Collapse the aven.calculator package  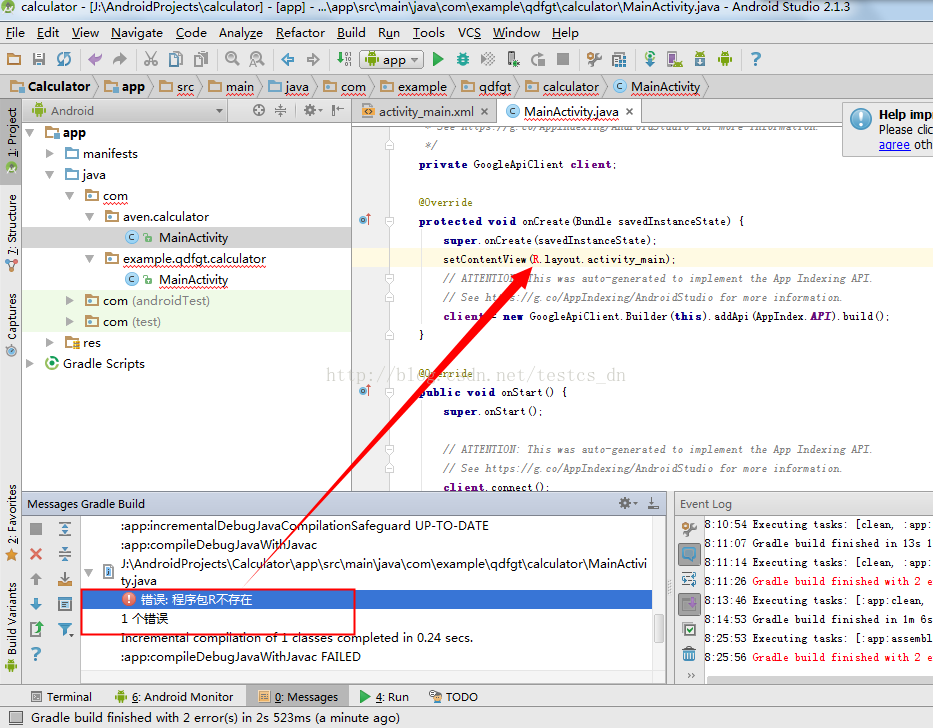click(90, 217)
